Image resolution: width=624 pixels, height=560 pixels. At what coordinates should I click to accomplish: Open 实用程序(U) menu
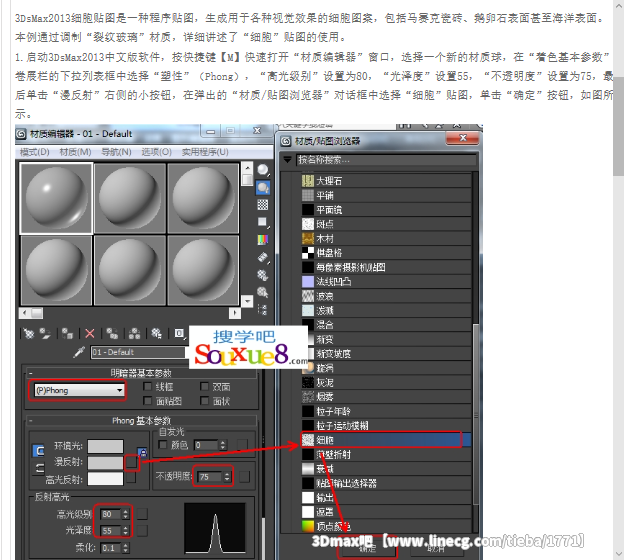(205, 152)
